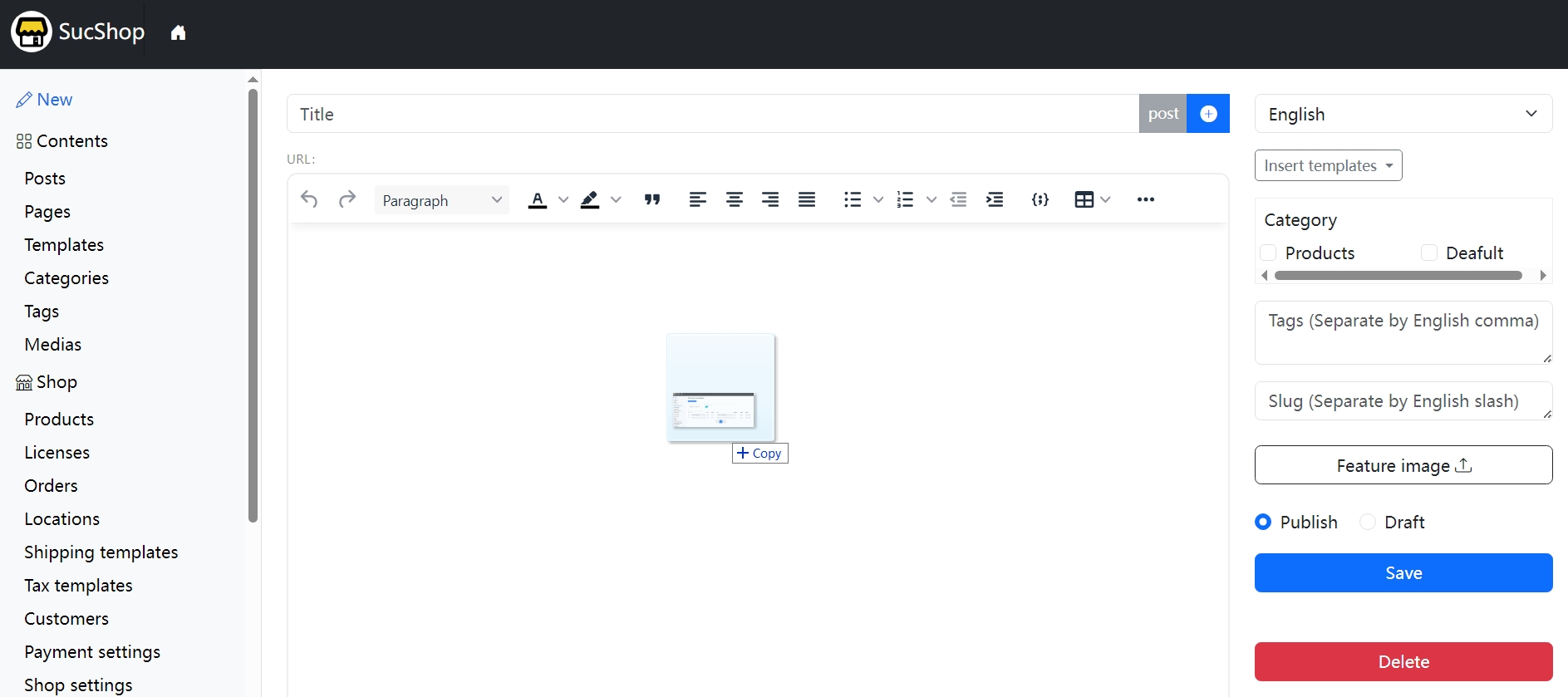1568x697 pixels.
Task: Navigate to Orders in the Shop menu
Action: pos(51,486)
